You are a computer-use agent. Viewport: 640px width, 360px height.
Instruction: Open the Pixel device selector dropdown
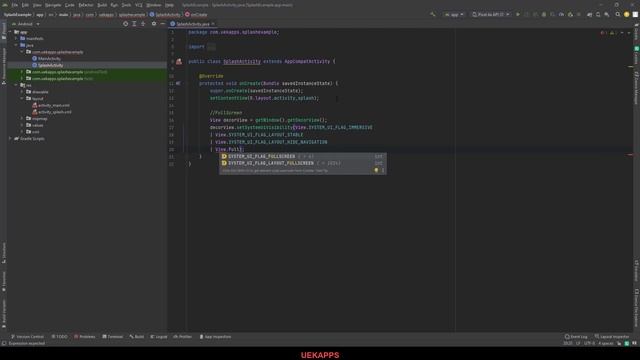pyautogui.click(x=491, y=14)
